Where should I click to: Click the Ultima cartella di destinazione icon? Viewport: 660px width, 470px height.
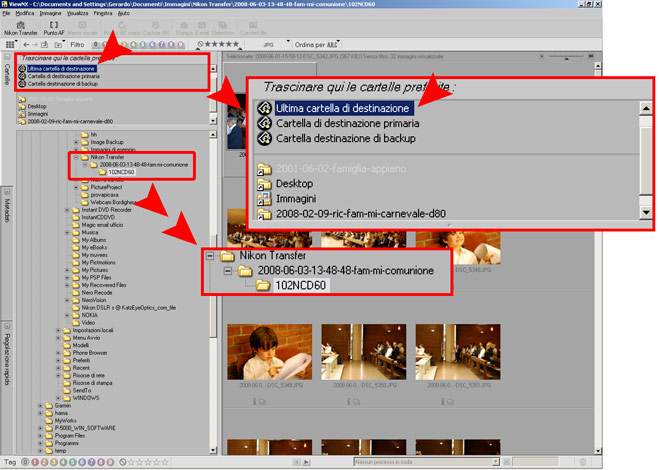22,69
